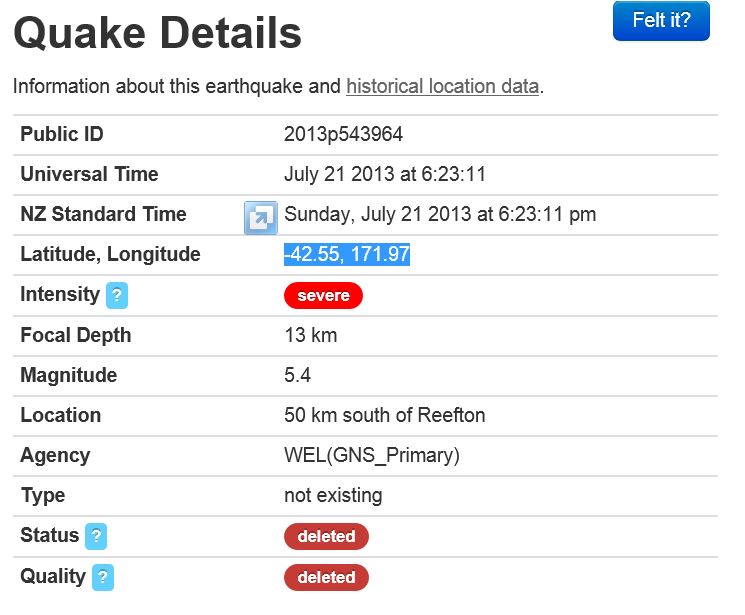Click the "Latitude, Longitude" row label
Image resolution: width=745 pixels, height=615 pixels.
(110, 254)
